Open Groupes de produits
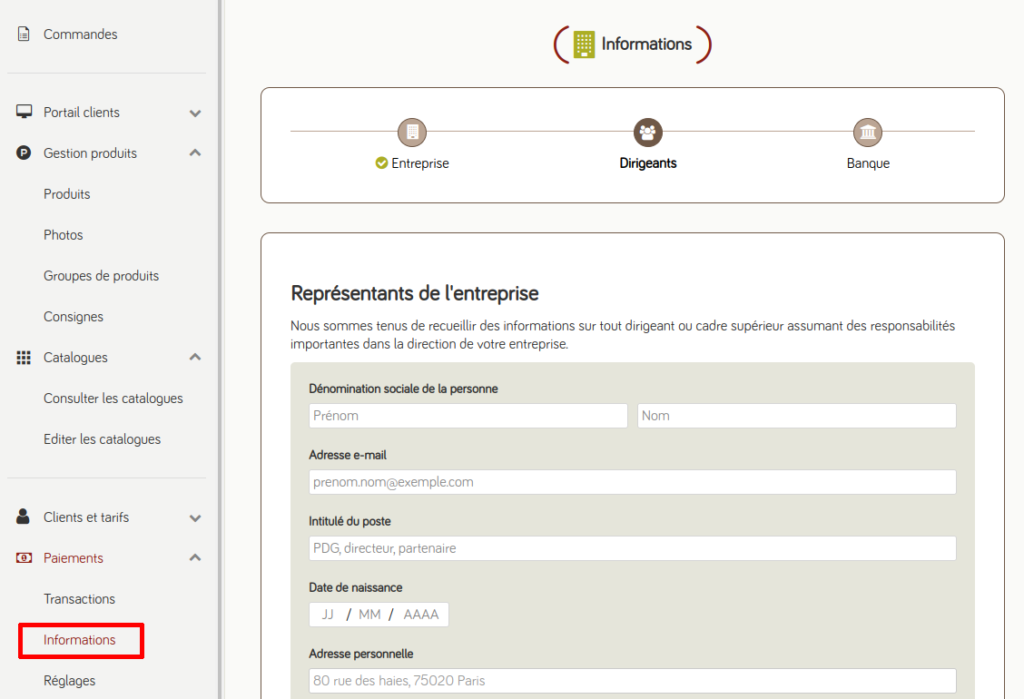 [x=101, y=276]
